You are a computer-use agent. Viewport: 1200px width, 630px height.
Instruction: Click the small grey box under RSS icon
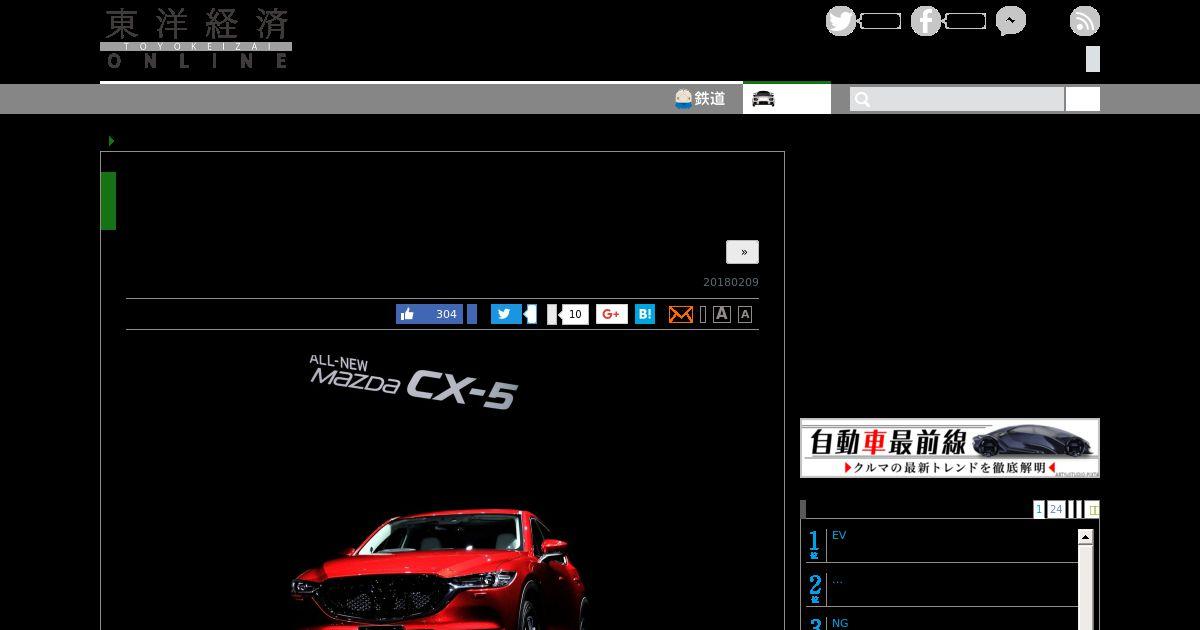pyautogui.click(x=1093, y=59)
